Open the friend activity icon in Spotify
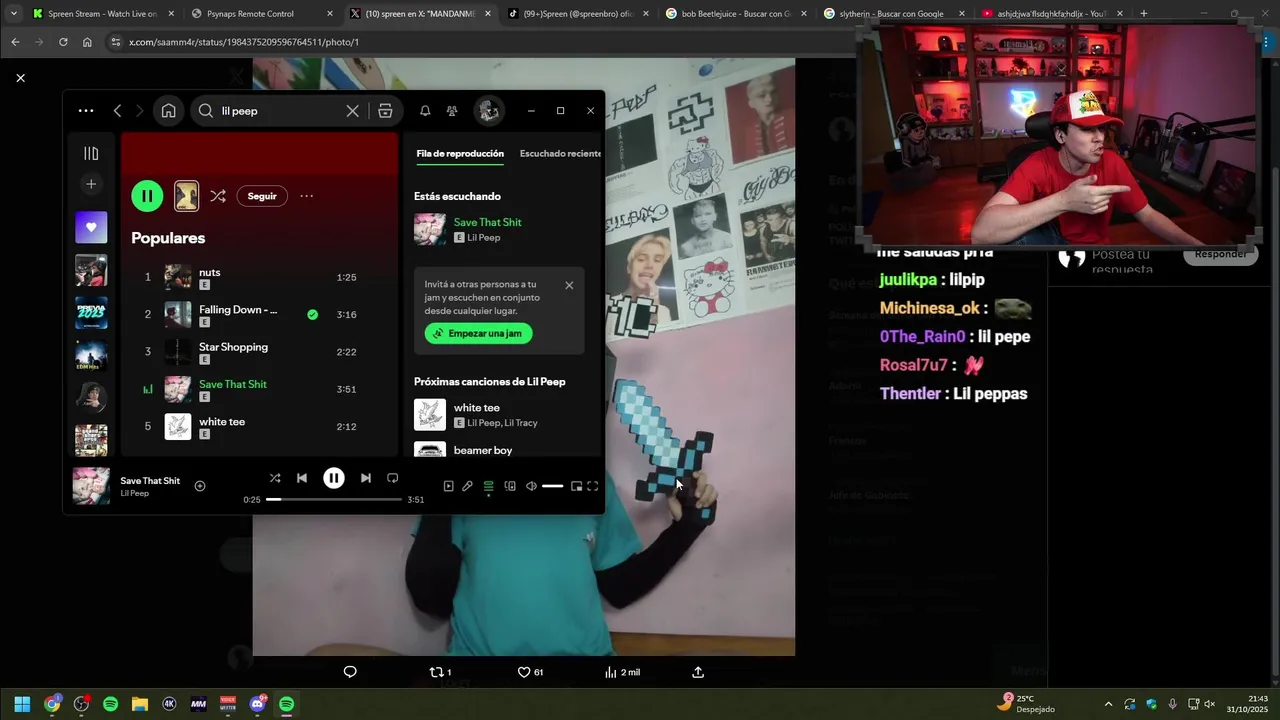 [x=452, y=111]
